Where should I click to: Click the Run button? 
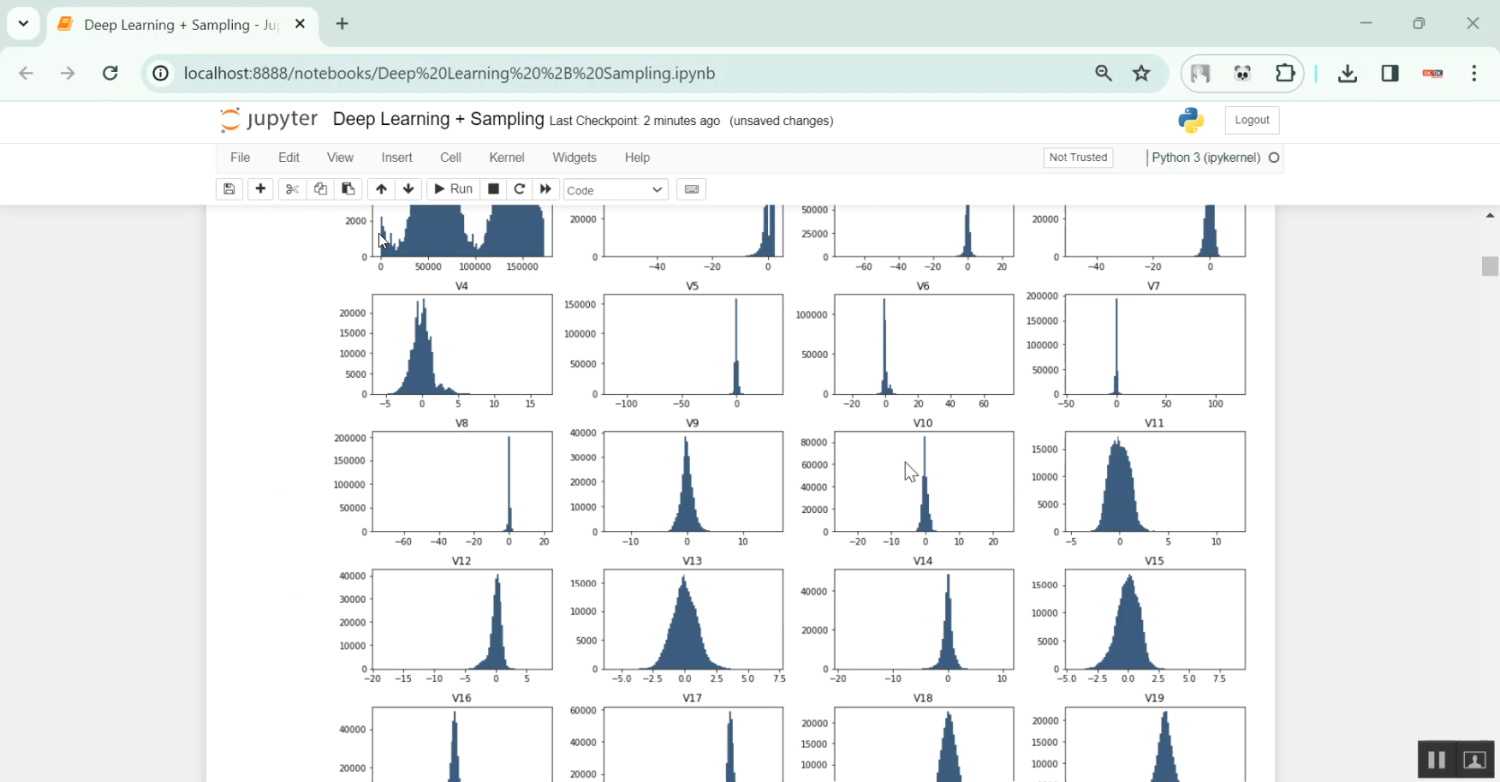[451, 189]
